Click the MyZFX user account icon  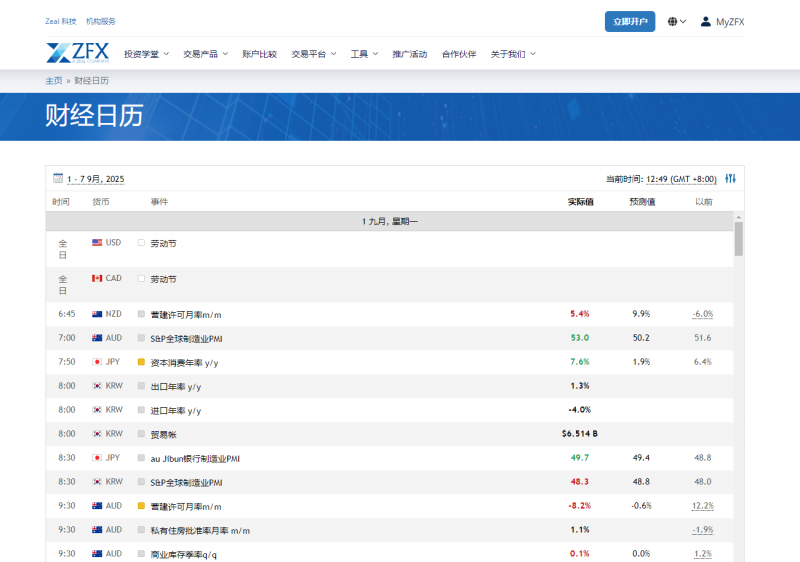pyautogui.click(x=706, y=21)
